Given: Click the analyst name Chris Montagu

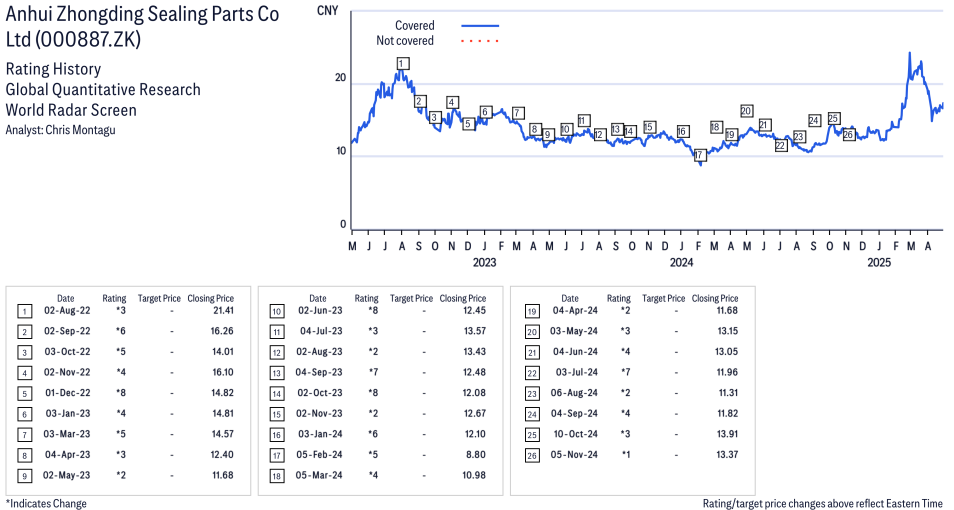Looking at the screenshot, I should [80, 130].
